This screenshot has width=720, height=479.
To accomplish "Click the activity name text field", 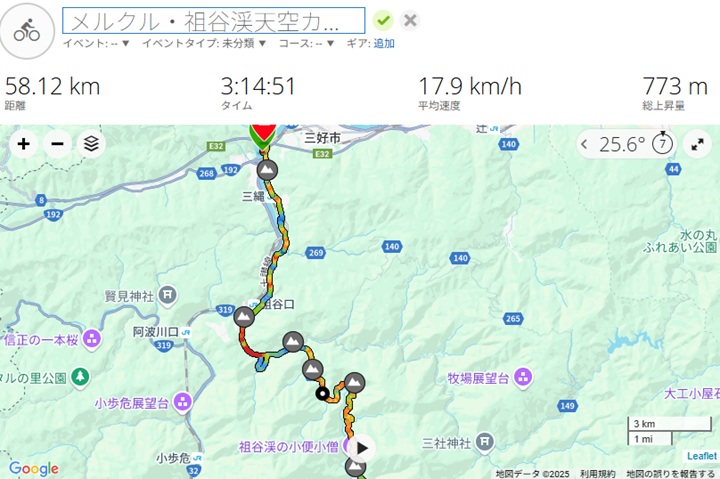I will [x=214, y=21].
